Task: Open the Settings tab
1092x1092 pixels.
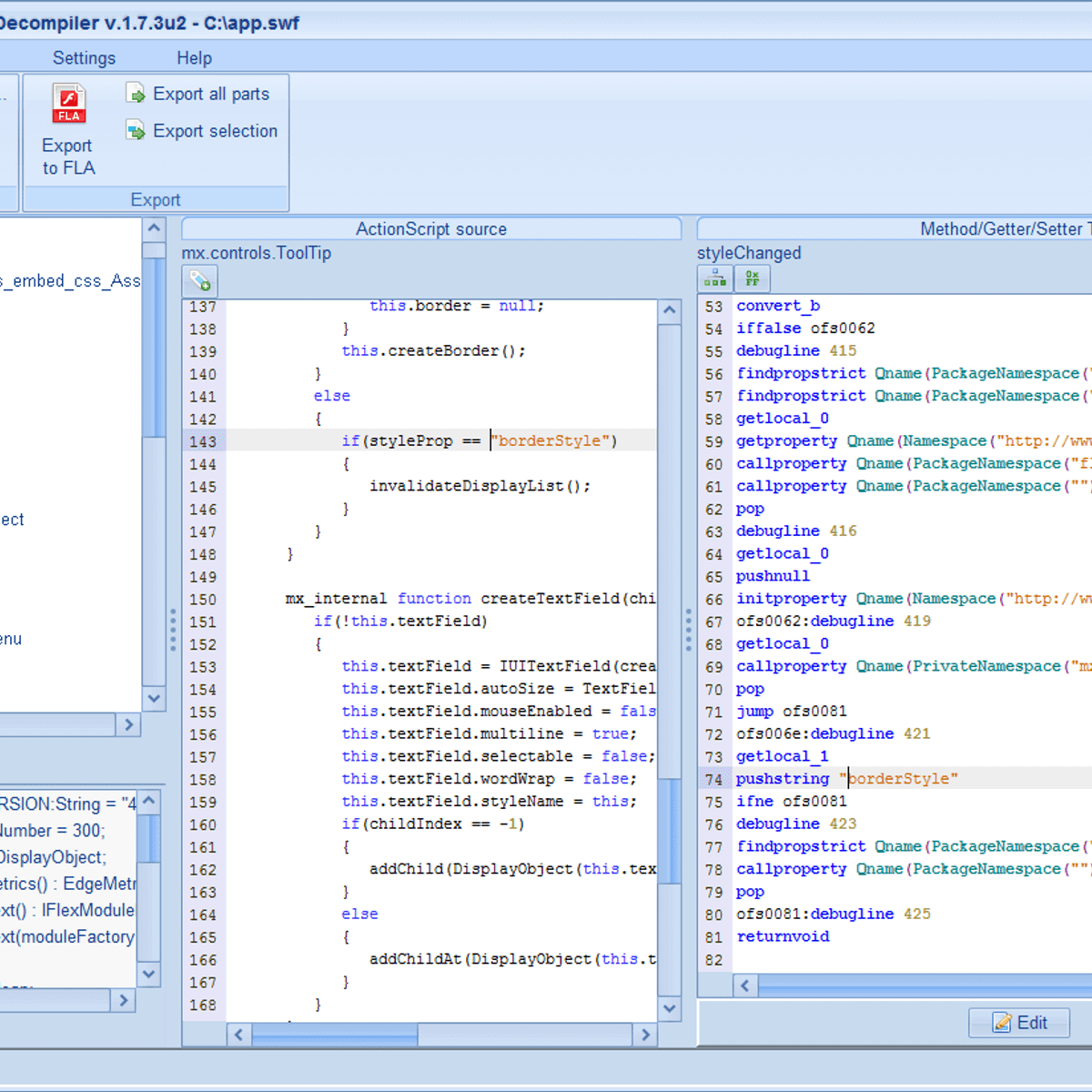Action: pyautogui.click(x=84, y=58)
